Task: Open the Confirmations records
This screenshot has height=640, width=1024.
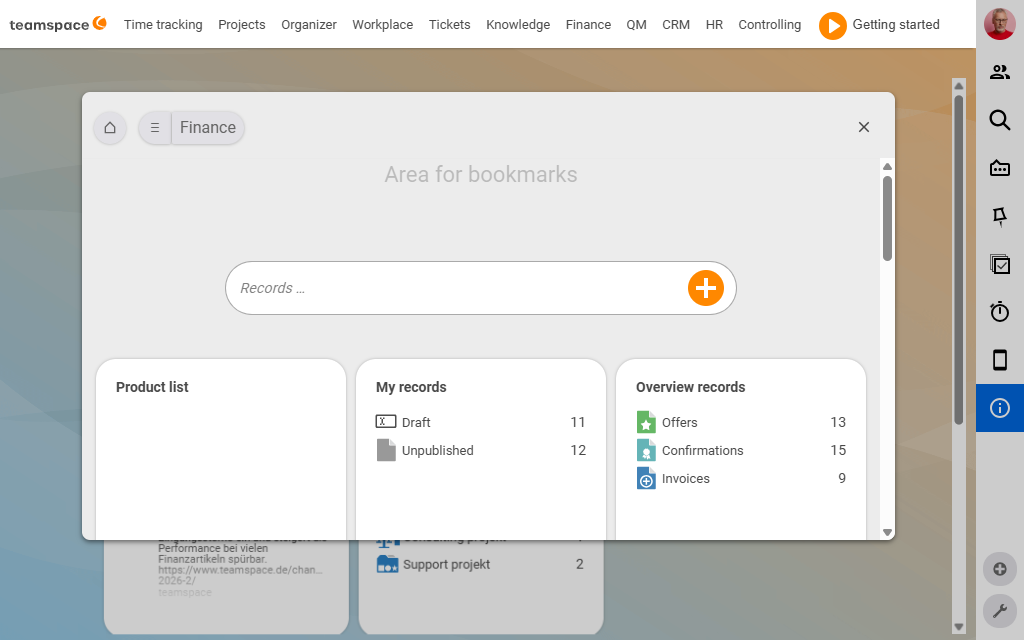Action: click(703, 451)
